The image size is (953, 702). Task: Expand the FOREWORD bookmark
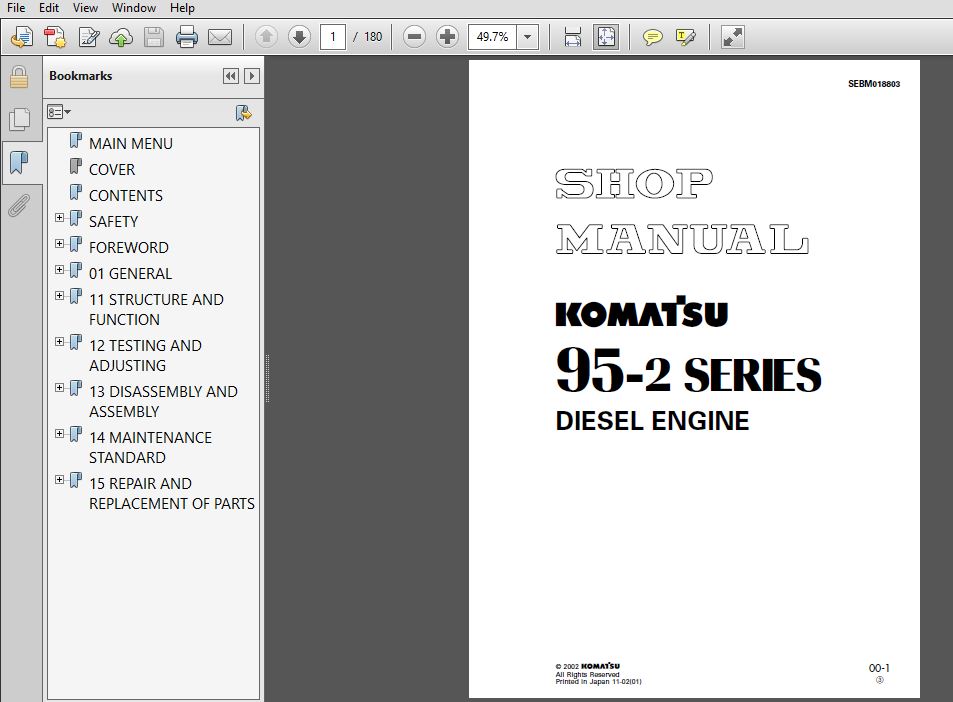(59, 244)
